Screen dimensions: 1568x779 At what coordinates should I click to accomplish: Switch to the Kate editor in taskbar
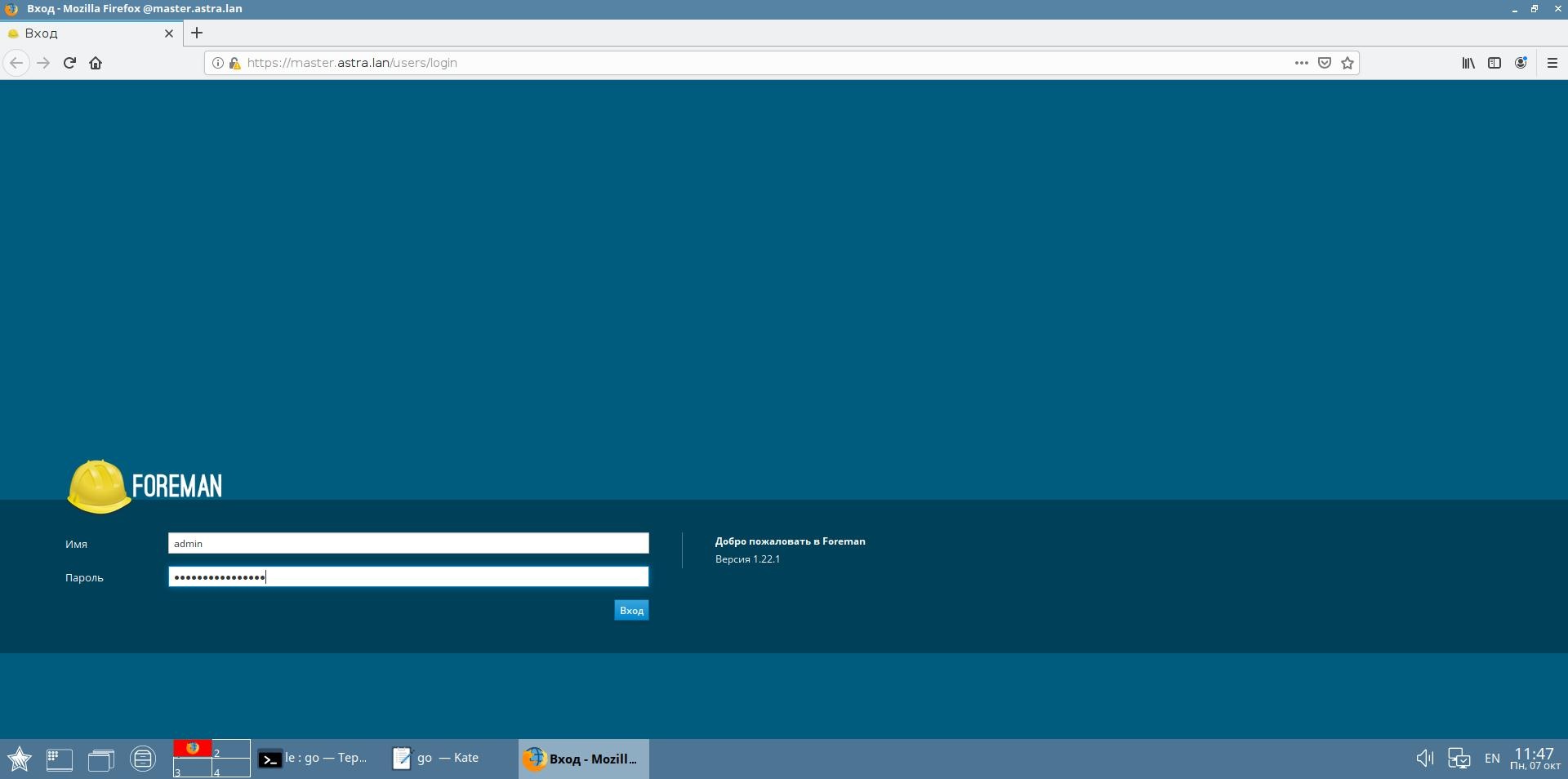coord(436,759)
